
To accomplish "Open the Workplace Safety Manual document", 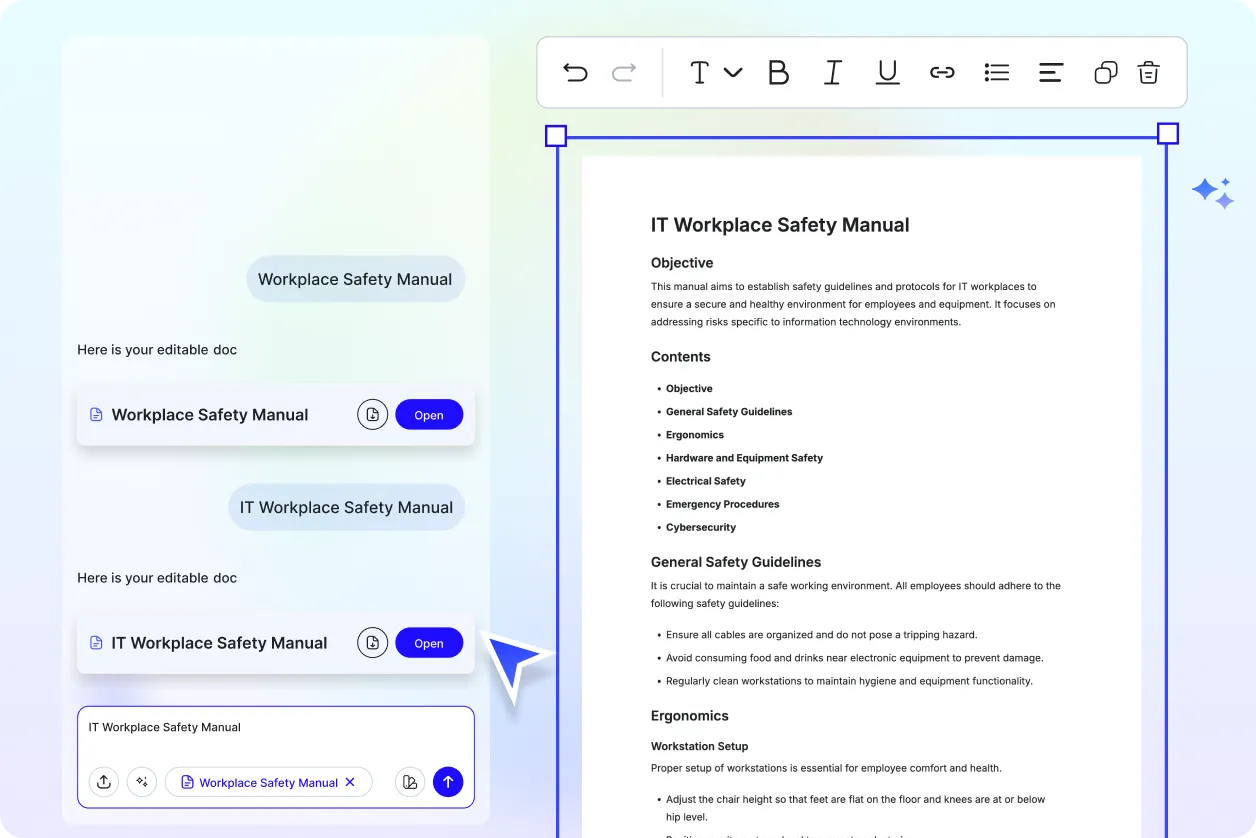I will click(429, 415).
